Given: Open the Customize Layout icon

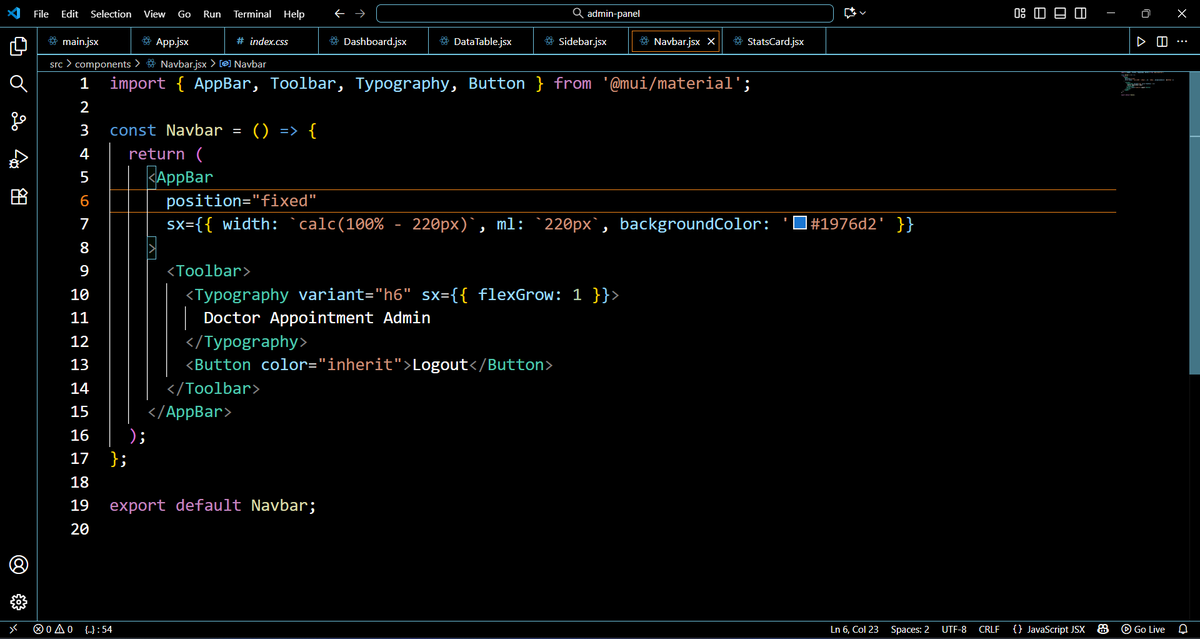Looking at the screenshot, I should (1020, 13).
